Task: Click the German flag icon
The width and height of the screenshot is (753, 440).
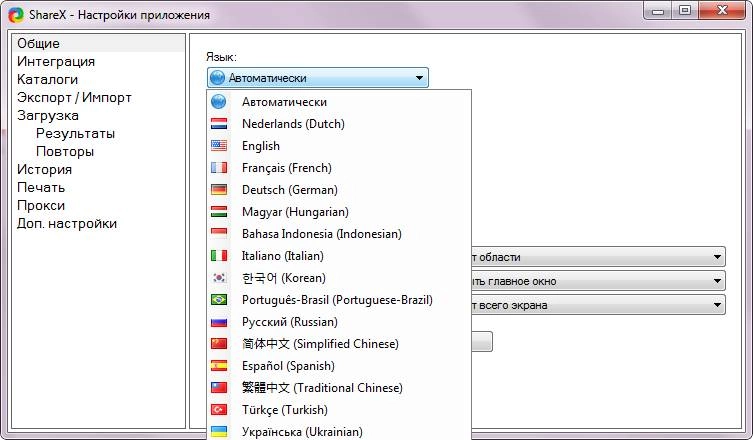Action: 219,190
